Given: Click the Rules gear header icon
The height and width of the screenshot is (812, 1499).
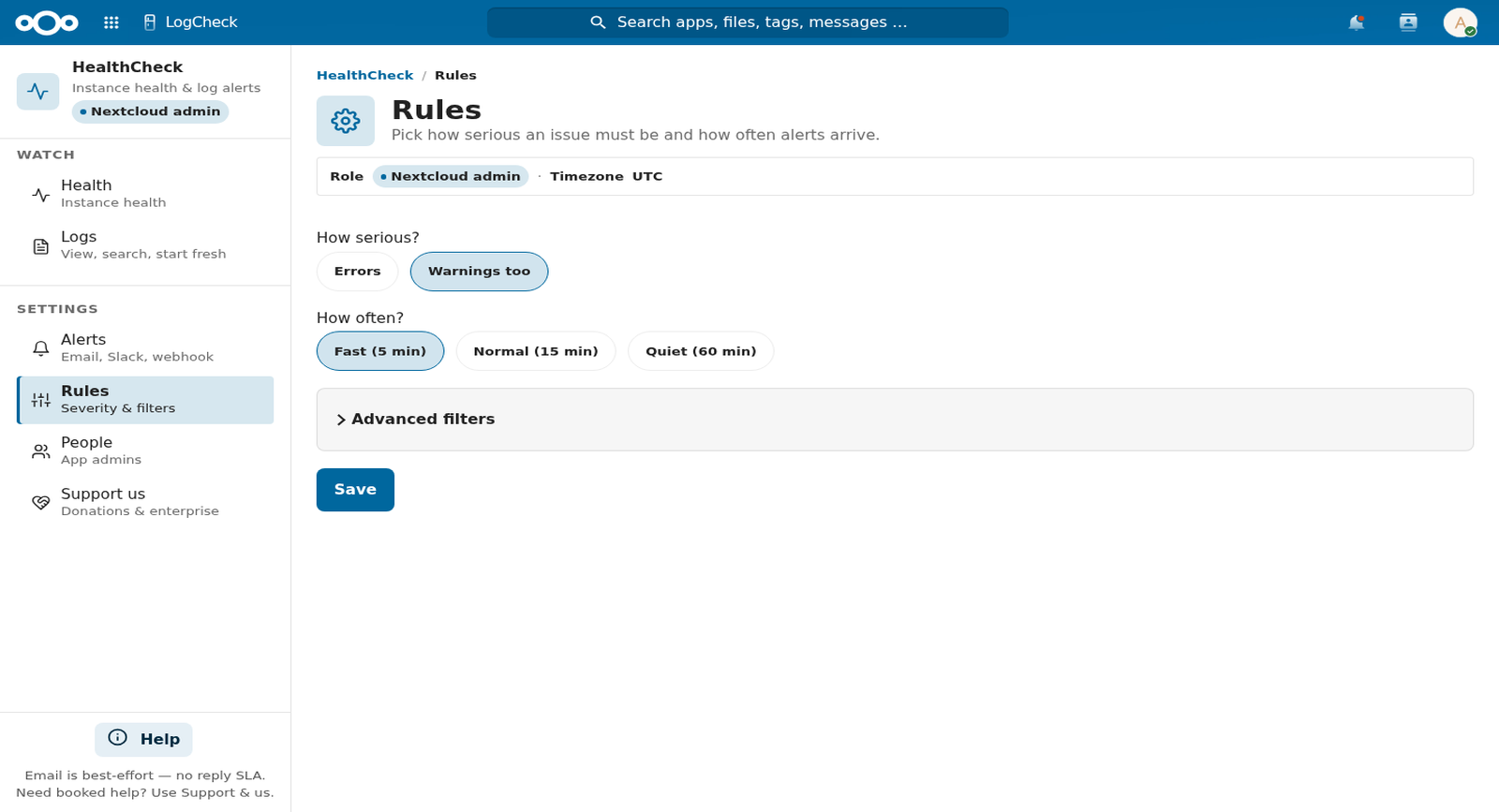Looking at the screenshot, I should point(346,121).
